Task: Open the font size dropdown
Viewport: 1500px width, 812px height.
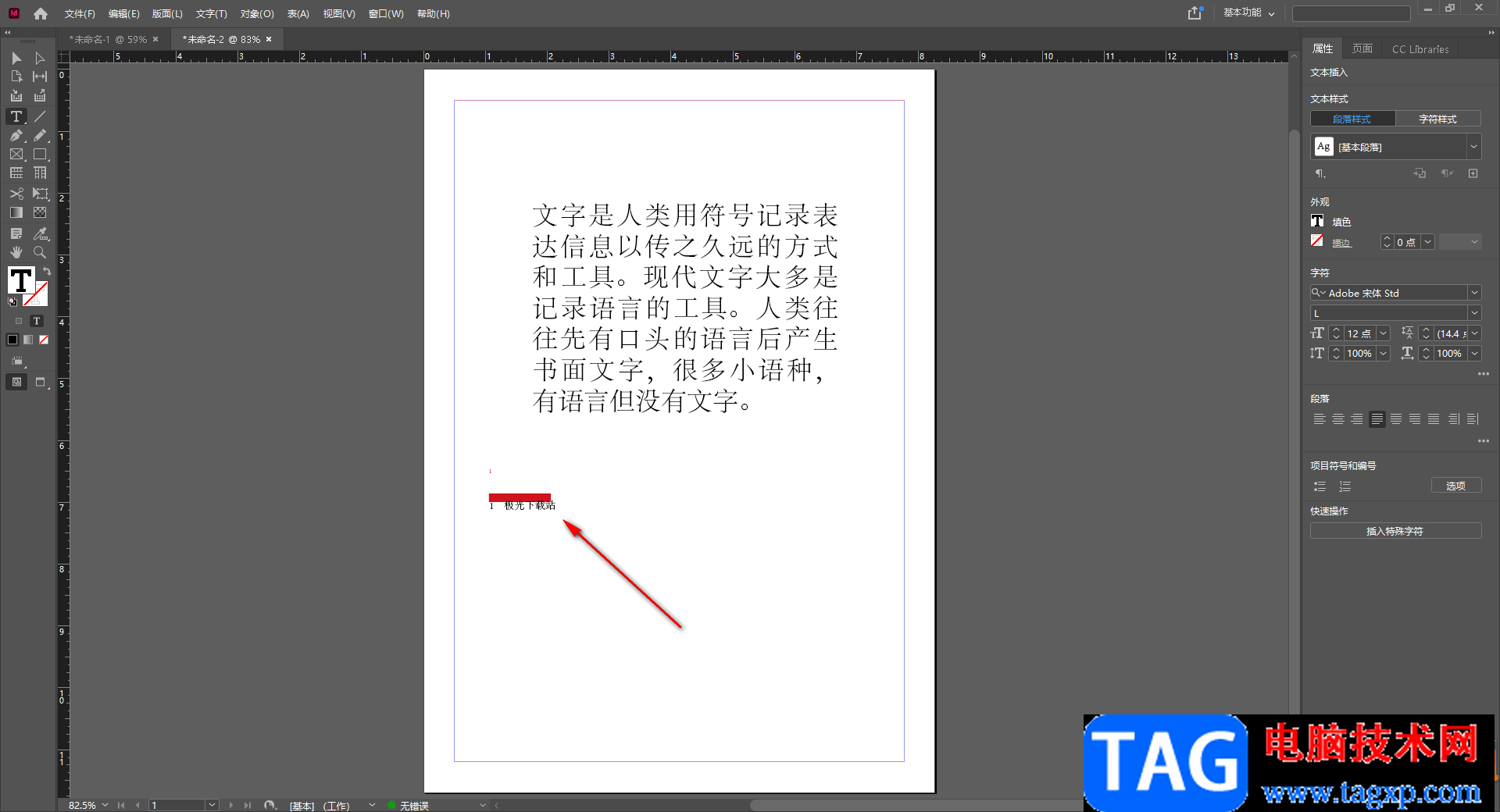Action: coord(1384,333)
